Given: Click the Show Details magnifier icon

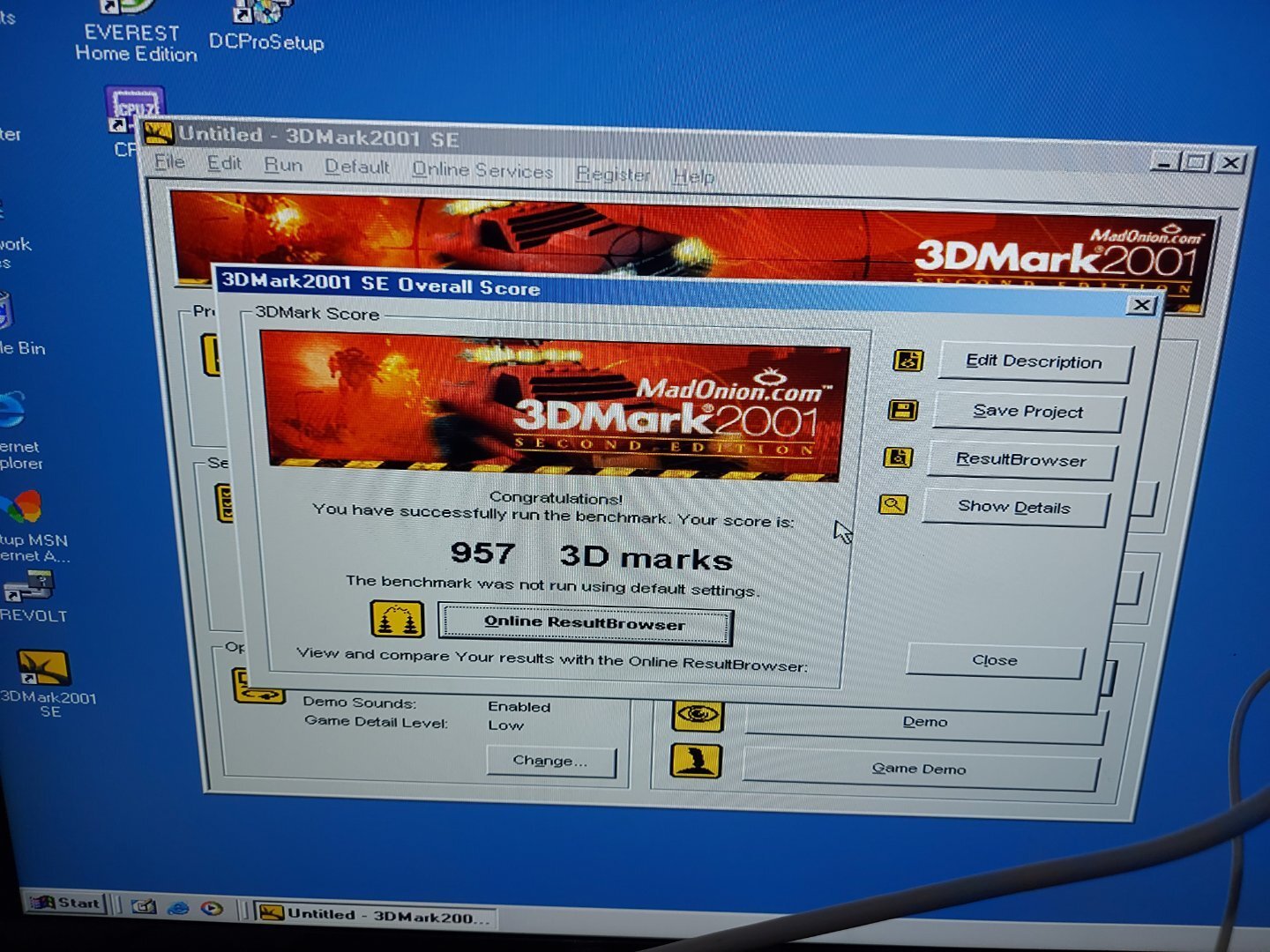Looking at the screenshot, I should pos(893,504).
